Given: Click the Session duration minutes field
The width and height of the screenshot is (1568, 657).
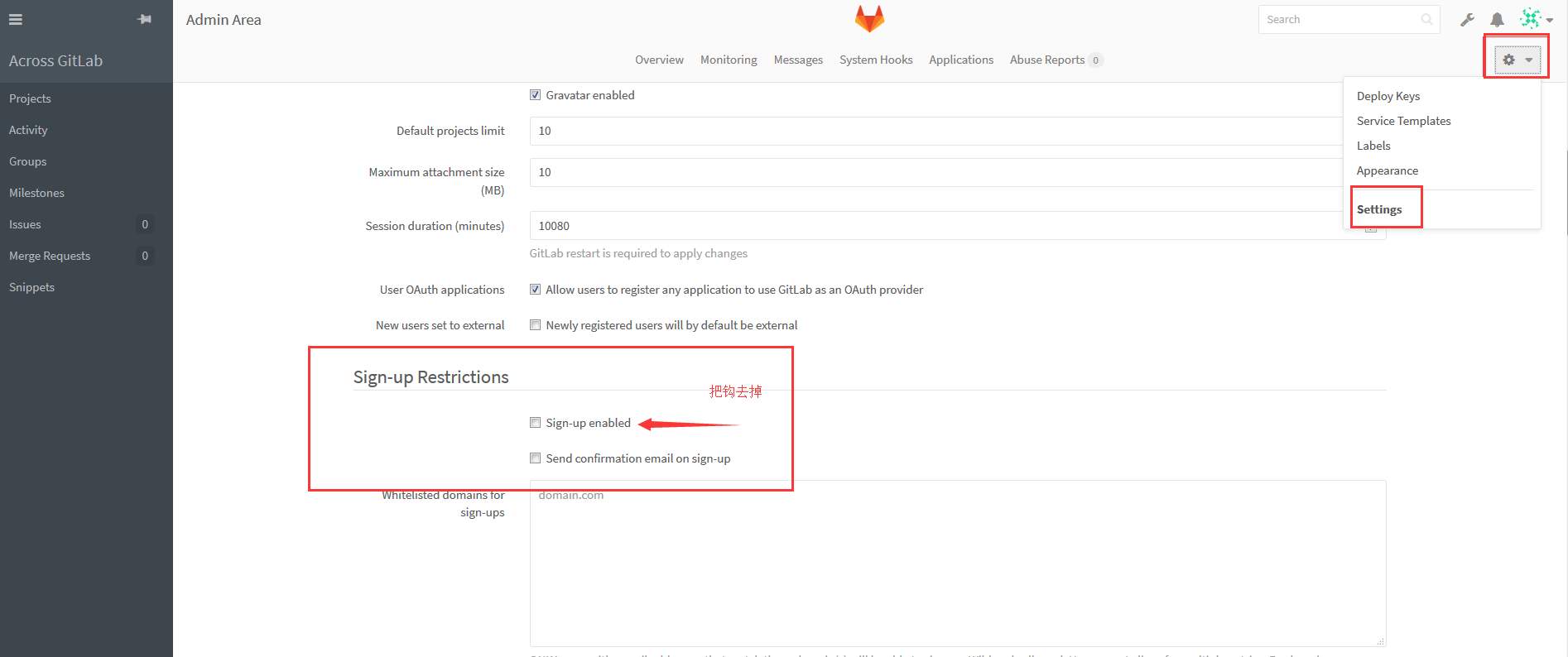Looking at the screenshot, I should point(958,226).
